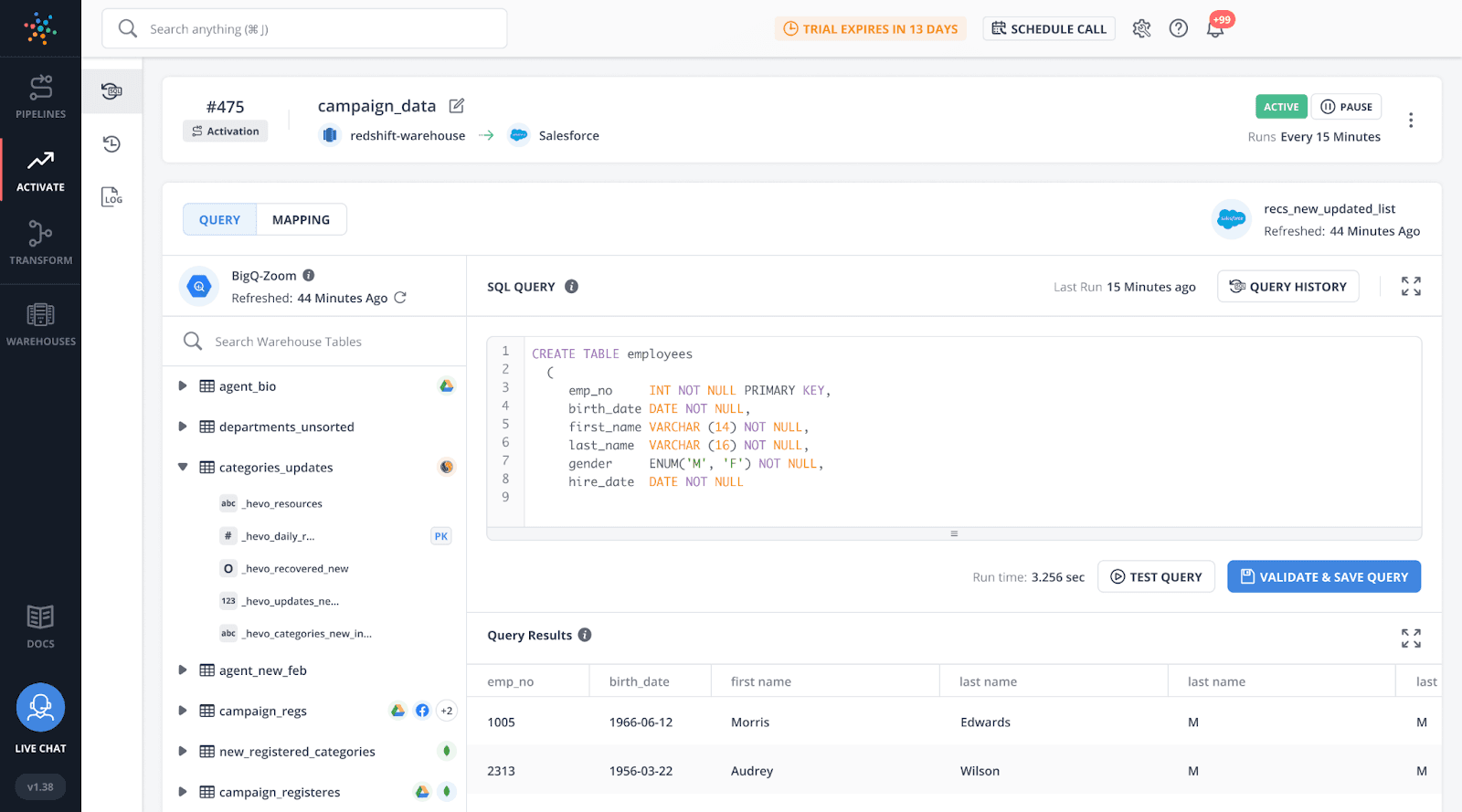Focus the Search anything field
This screenshot has height=812, width=1462.
(304, 28)
